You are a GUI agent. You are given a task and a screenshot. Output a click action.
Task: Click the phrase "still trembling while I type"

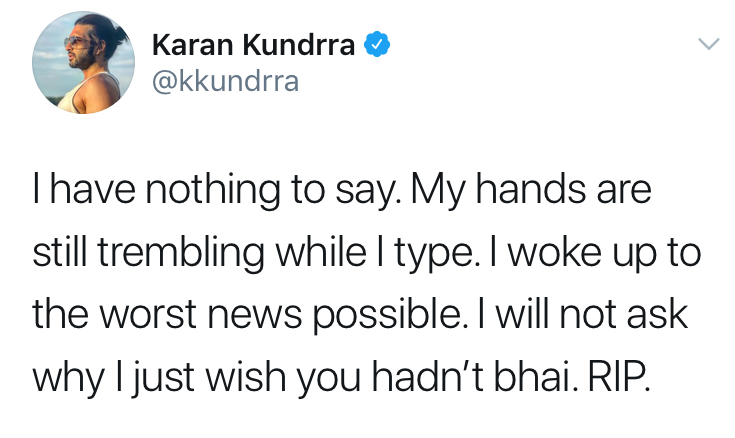coord(252,253)
